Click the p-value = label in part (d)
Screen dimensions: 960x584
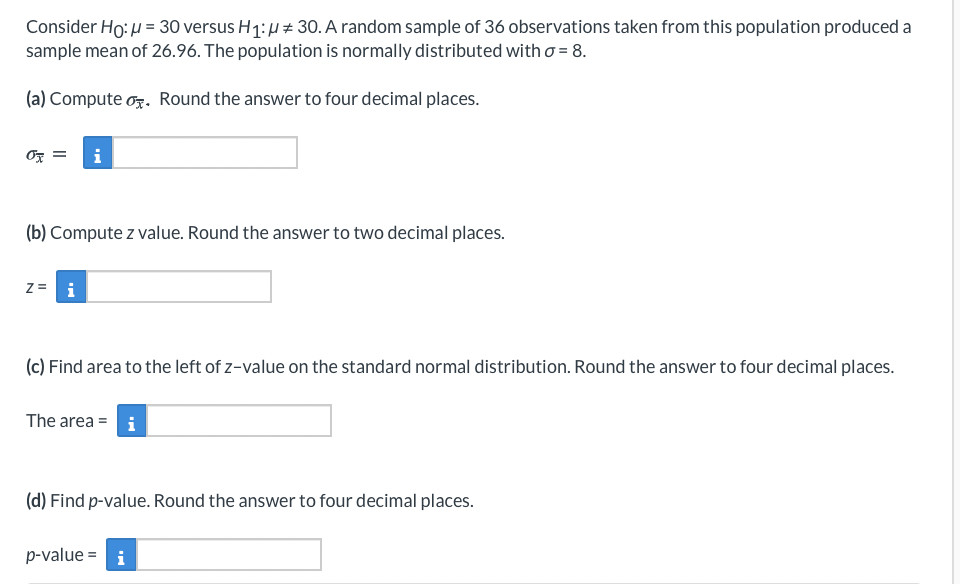coord(60,555)
